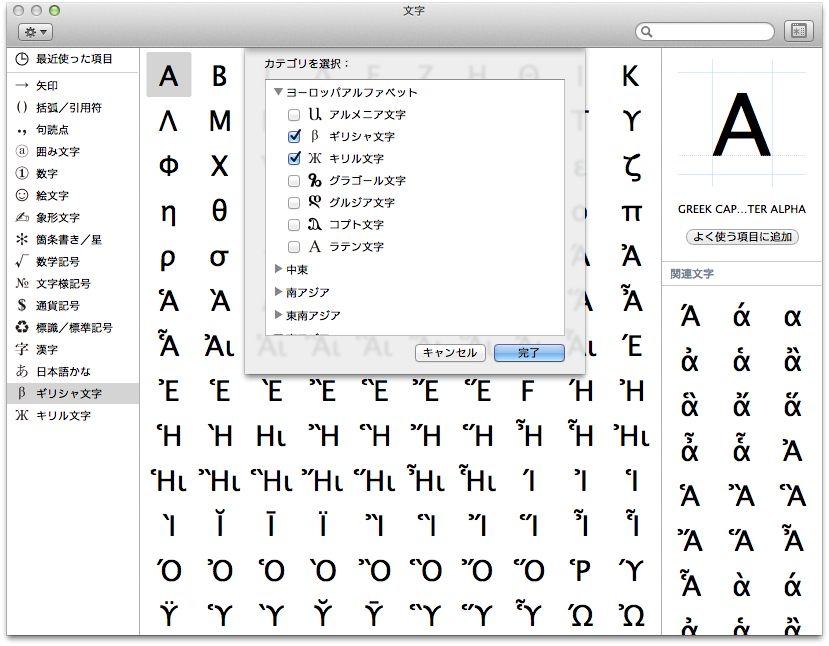The height and width of the screenshot is (646, 829).
Task: Disable the キリル文字 checkbox
Action: (x=294, y=159)
